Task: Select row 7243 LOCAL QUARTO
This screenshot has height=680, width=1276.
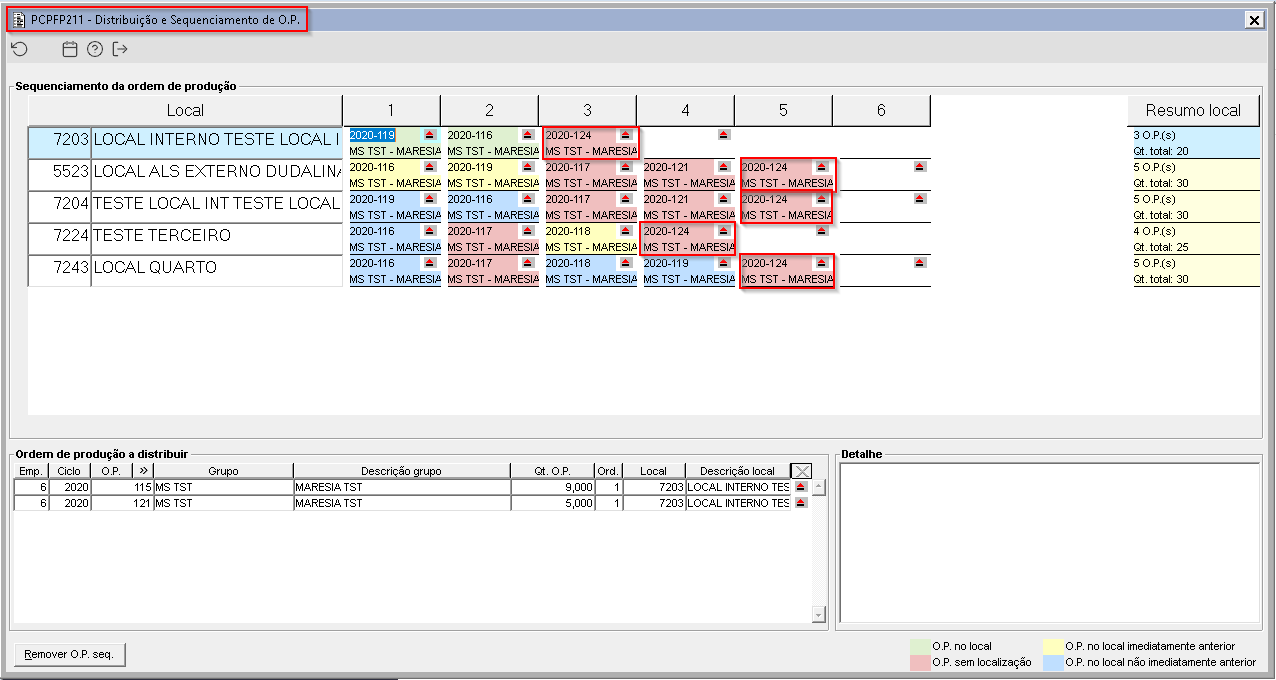Action: point(185,271)
